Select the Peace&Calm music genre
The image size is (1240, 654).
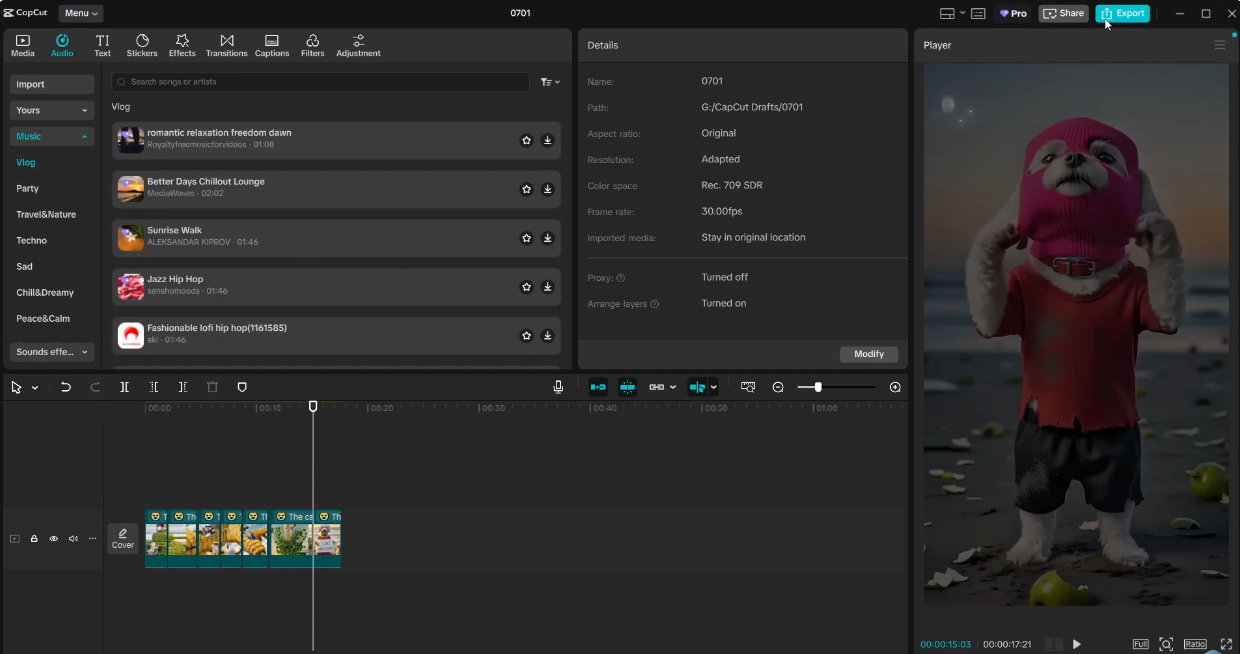(43, 318)
